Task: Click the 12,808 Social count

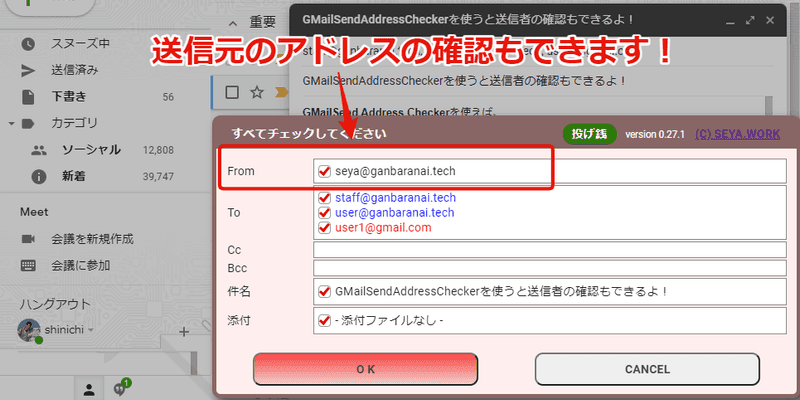Action: click(158, 151)
